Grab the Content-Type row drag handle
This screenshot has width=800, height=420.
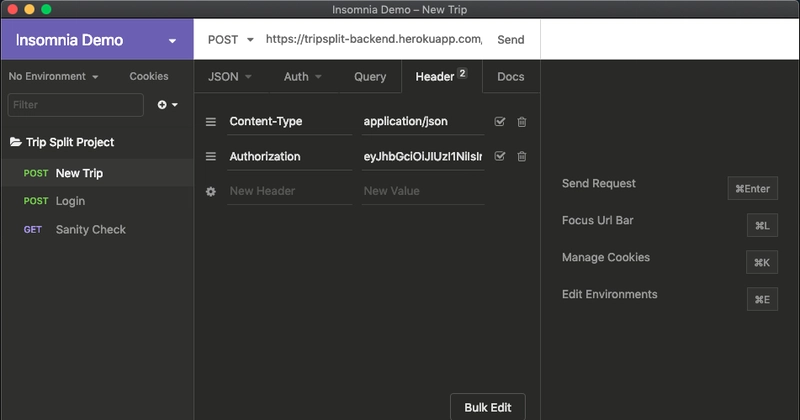[x=211, y=121]
